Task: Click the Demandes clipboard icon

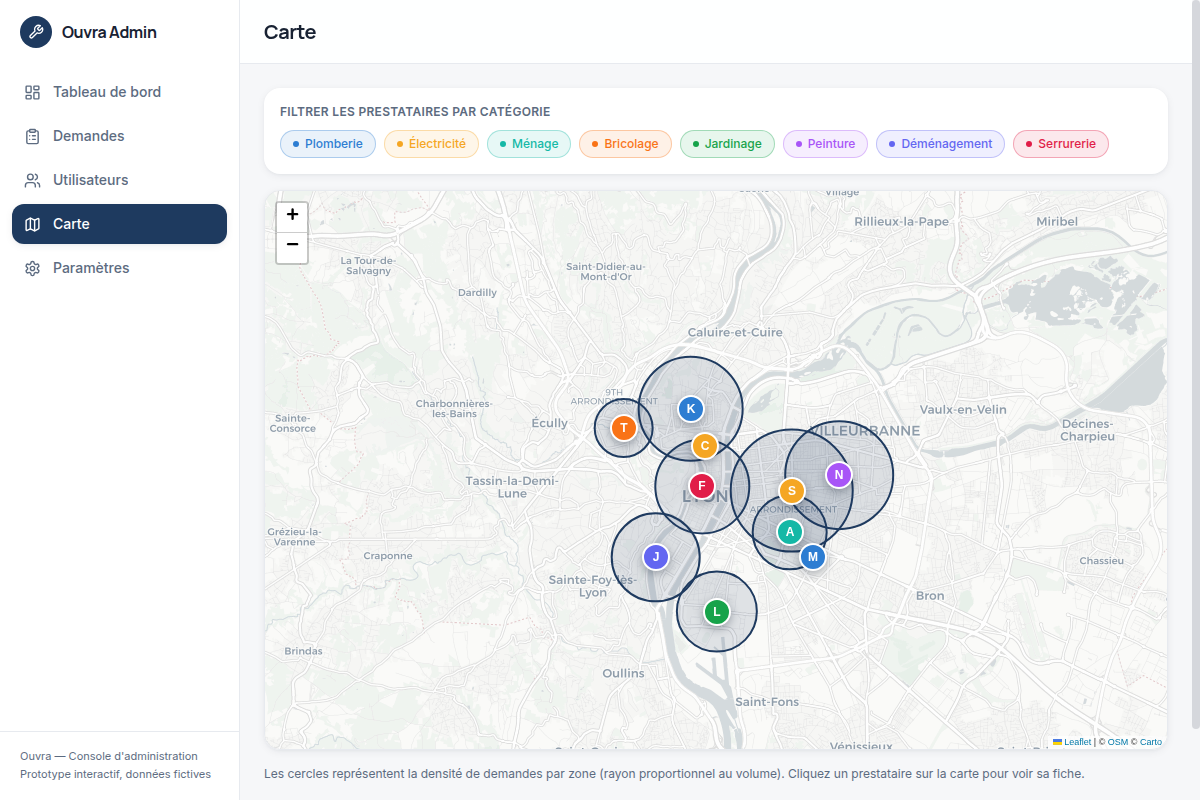Action: (32, 136)
